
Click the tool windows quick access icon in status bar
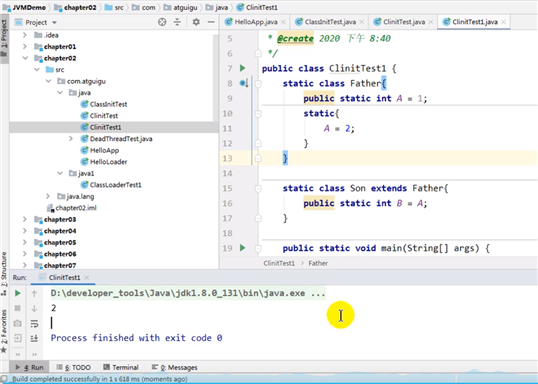click(x=4, y=379)
